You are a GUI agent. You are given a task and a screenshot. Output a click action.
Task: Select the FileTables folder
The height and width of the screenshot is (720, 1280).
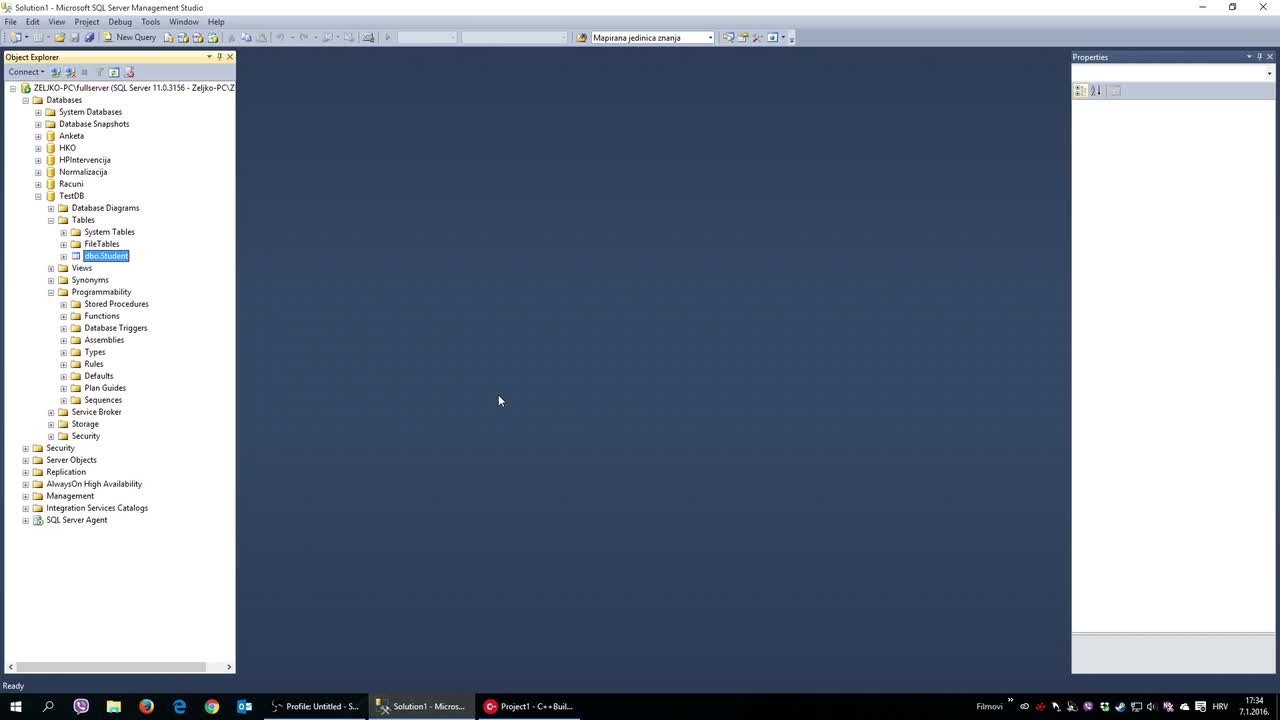(101, 244)
